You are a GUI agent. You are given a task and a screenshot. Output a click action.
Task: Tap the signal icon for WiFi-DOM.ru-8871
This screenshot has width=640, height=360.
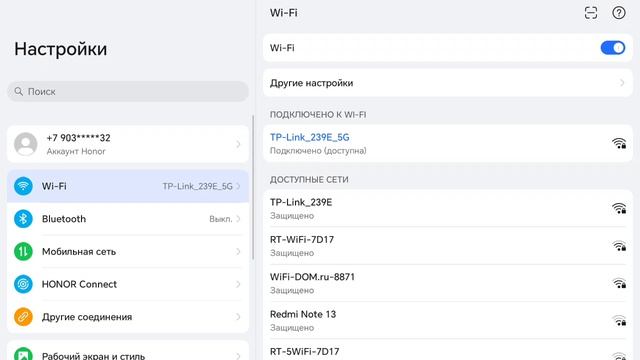(619, 283)
